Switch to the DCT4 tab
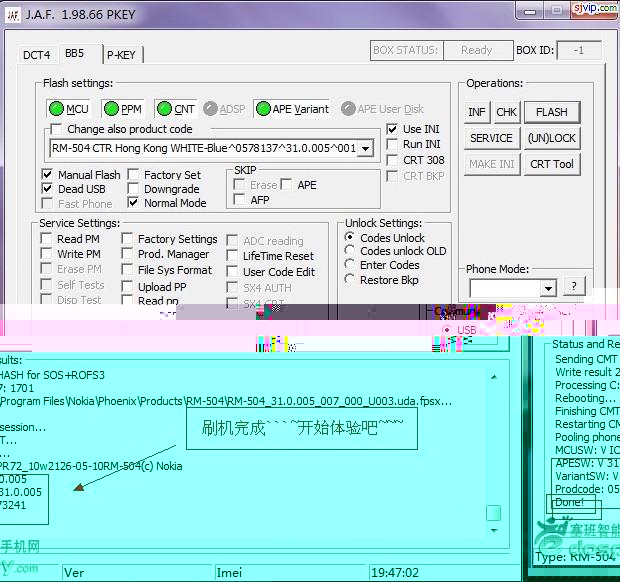620x582 pixels. click(37, 55)
